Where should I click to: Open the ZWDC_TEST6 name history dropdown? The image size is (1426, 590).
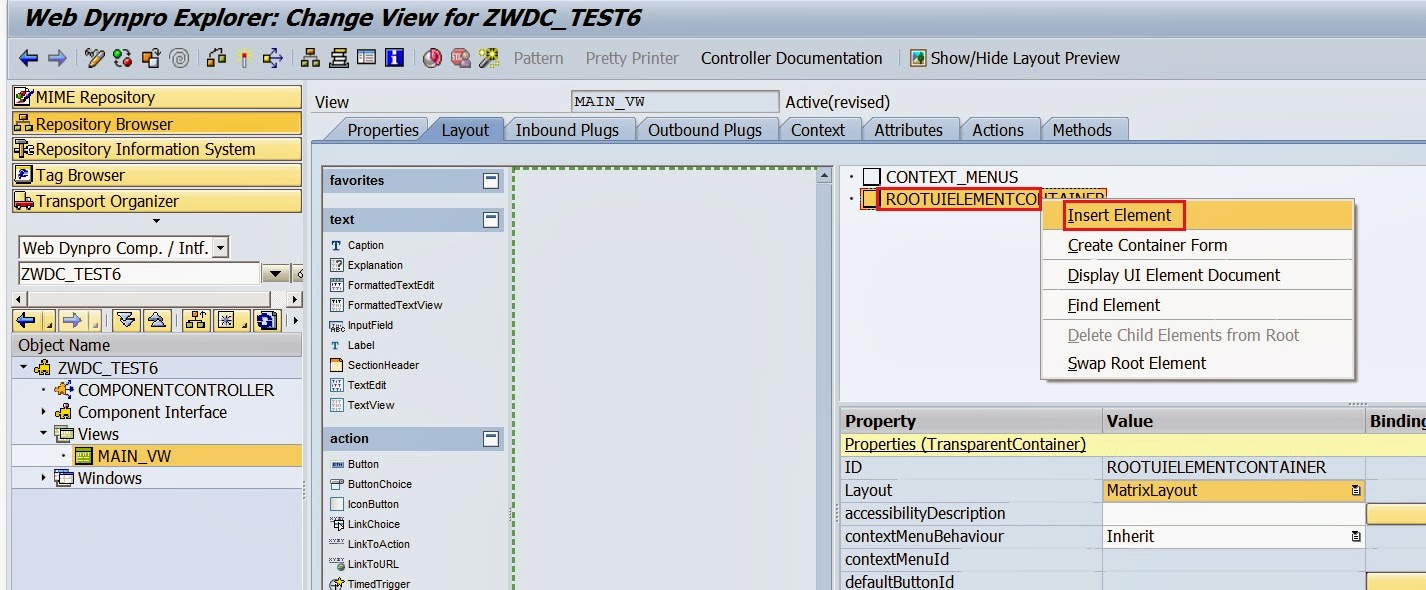pyautogui.click(x=276, y=274)
